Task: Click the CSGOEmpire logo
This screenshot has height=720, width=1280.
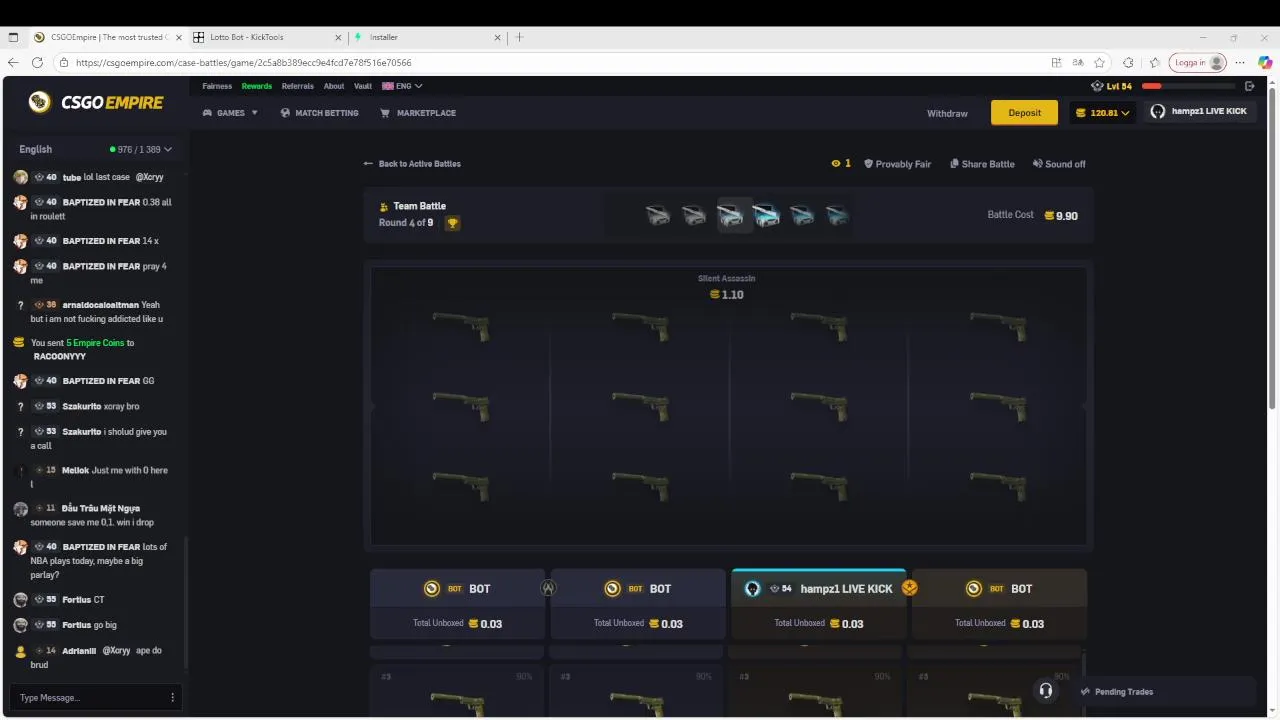Action: pyautogui.click(x=95, y=102)
